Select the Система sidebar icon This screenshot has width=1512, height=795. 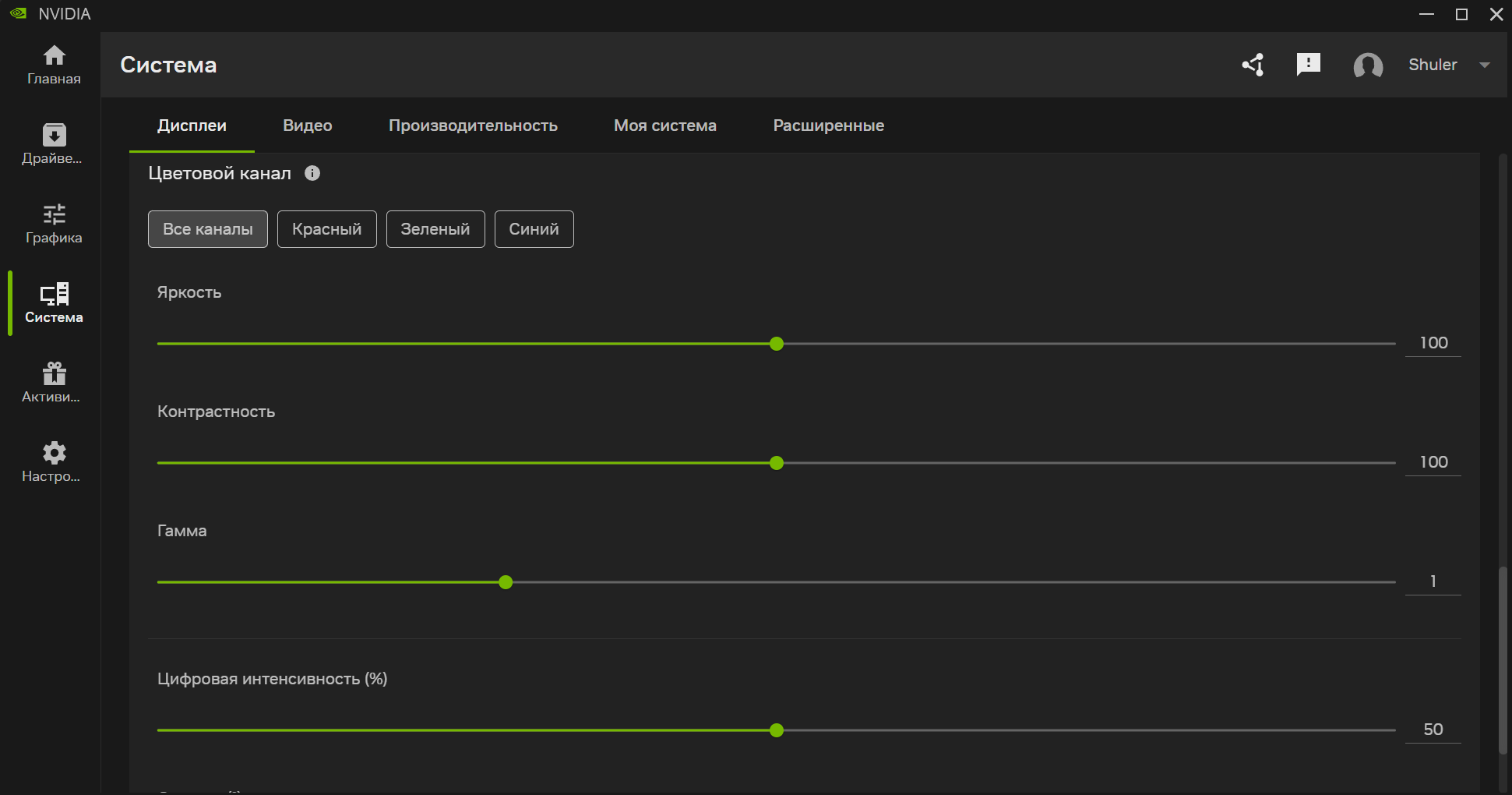pos(54,294)
